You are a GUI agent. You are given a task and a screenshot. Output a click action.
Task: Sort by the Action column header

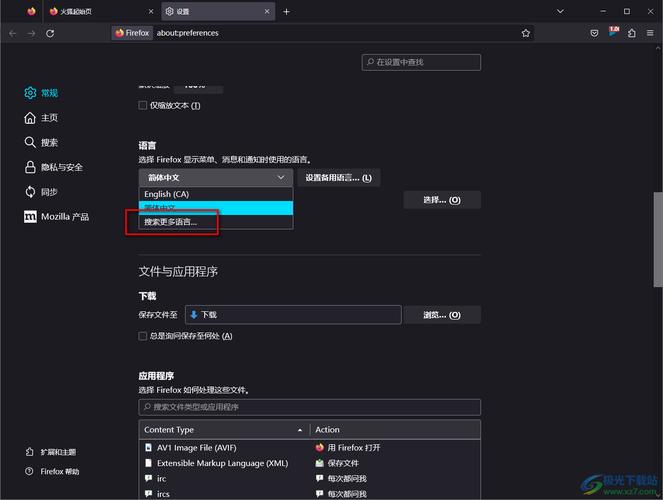pos(395,430)
